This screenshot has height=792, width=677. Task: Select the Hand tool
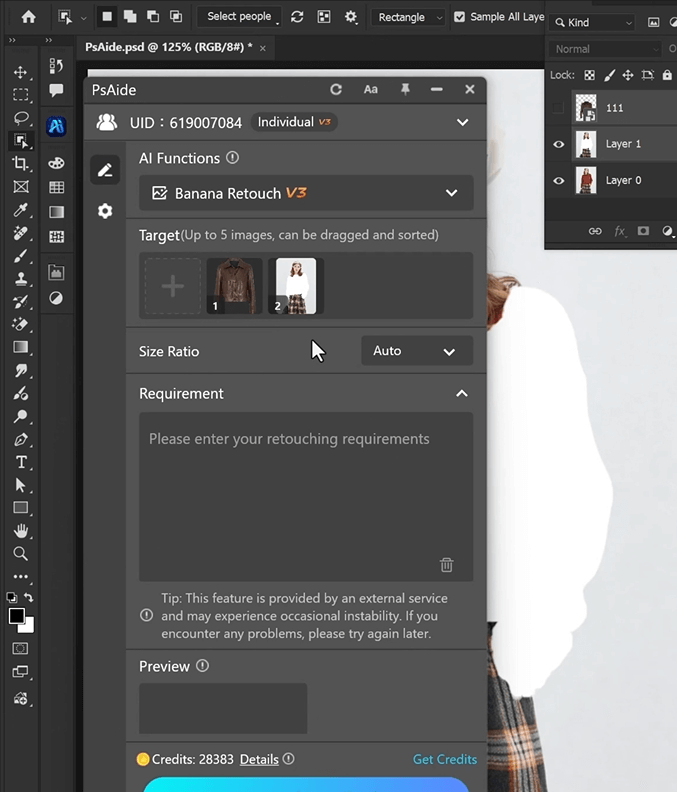[x=20, y=531]
